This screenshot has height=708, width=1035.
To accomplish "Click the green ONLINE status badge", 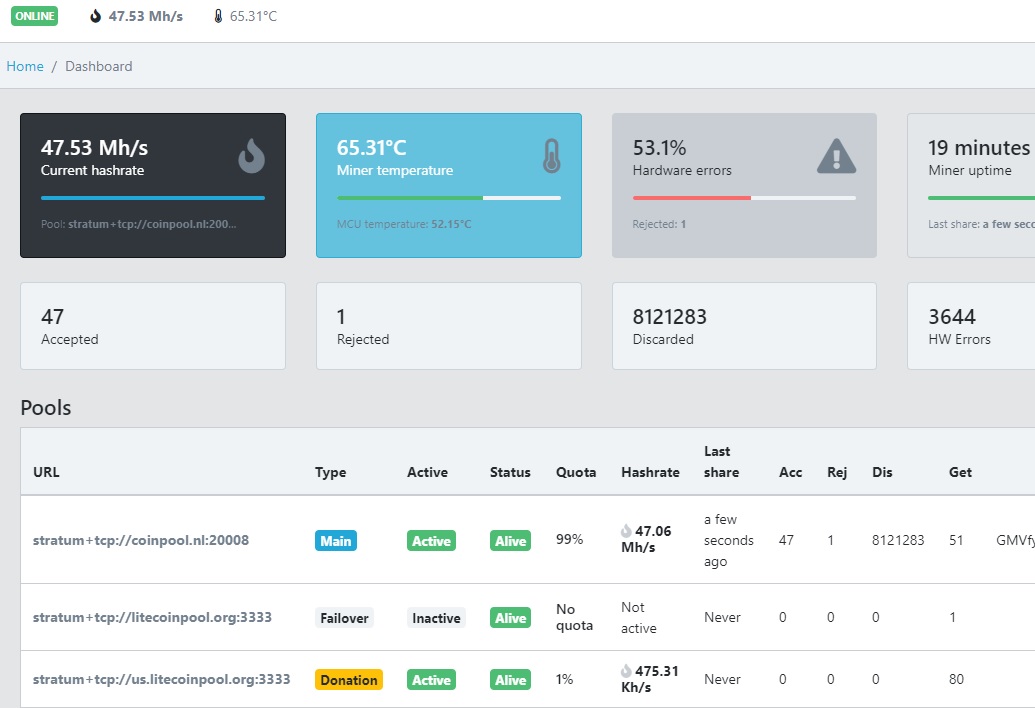I will 34,16.
